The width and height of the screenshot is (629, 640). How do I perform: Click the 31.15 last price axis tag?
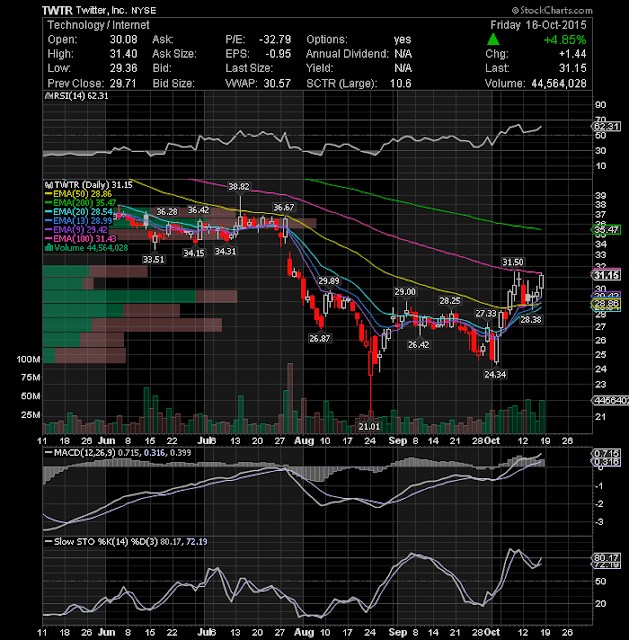607,275
